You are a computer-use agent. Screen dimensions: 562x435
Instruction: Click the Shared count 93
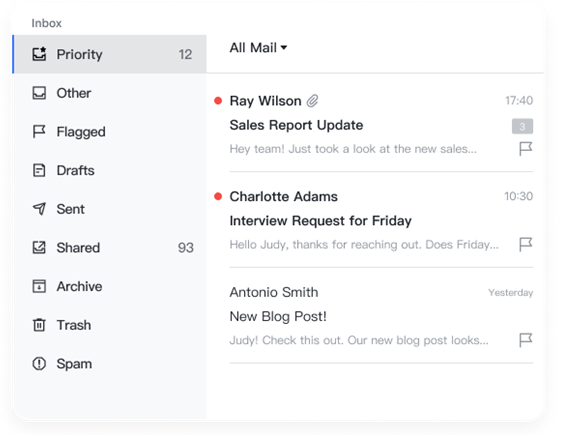[186, 248]
